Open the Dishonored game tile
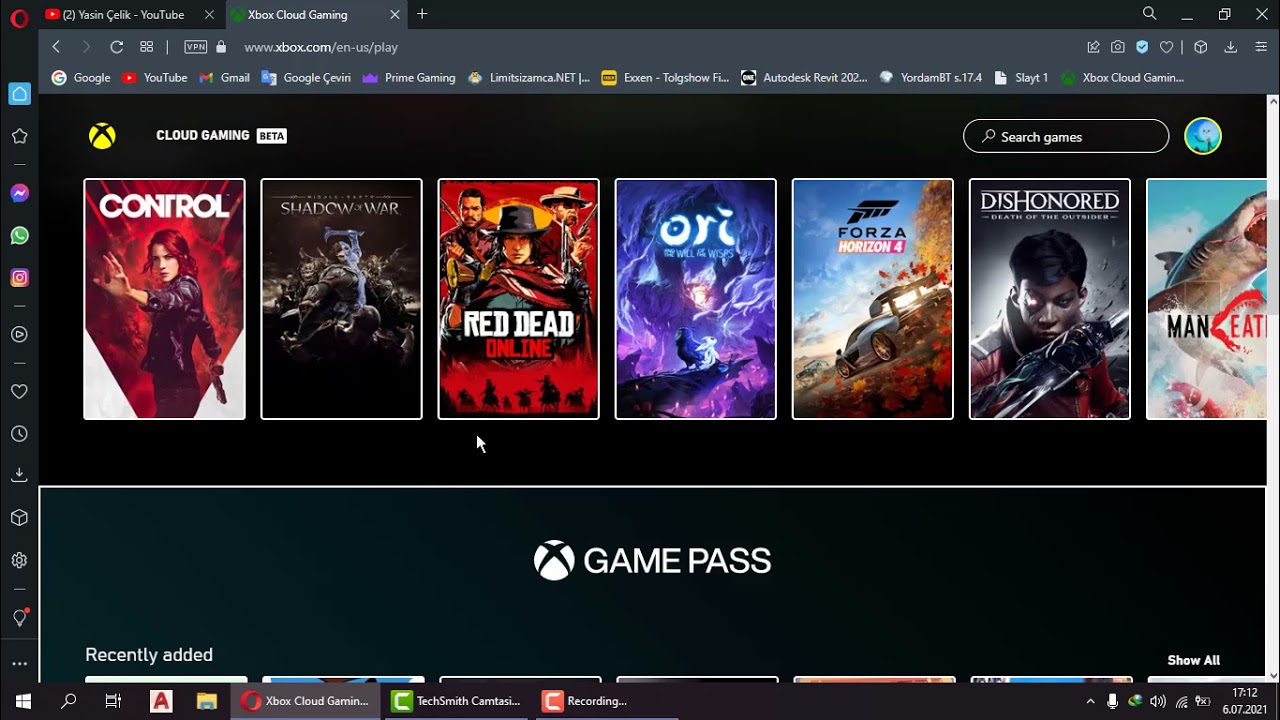This screenshot has height=720, width=1280. [1049, 299]
